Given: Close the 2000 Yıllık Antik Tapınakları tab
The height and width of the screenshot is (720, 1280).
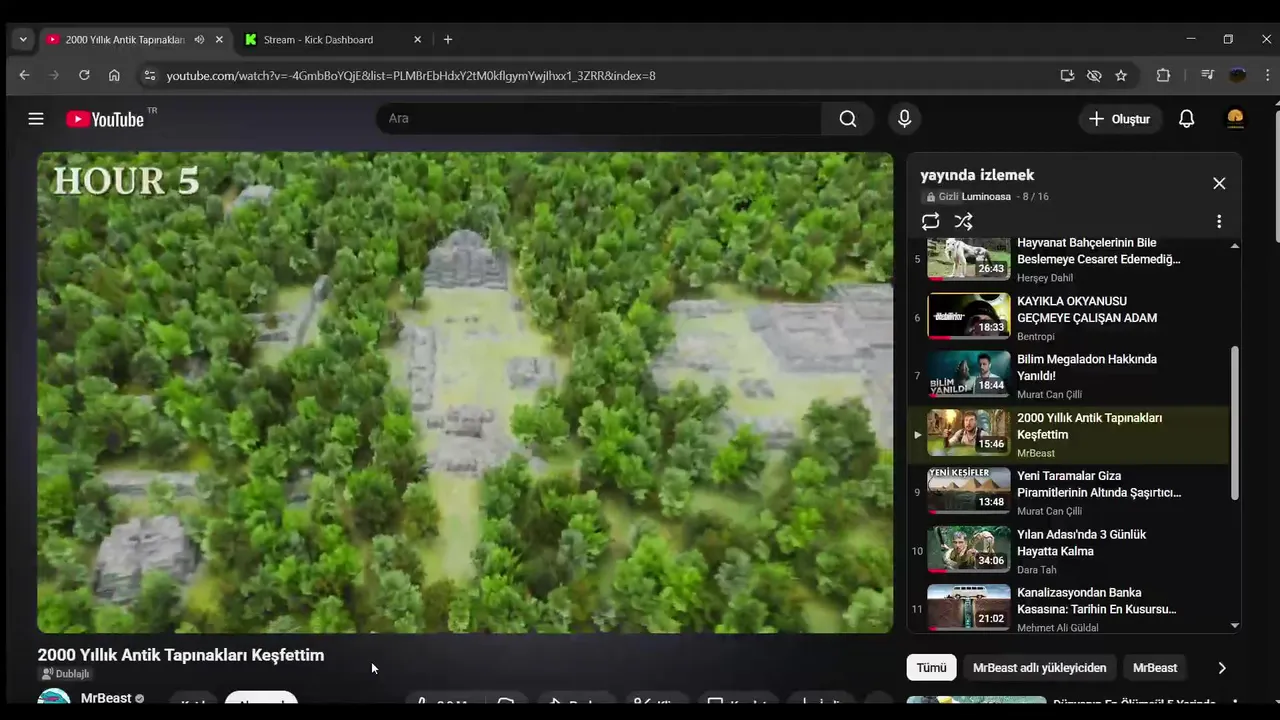Looking at the screenshot, I should (219, 39).
